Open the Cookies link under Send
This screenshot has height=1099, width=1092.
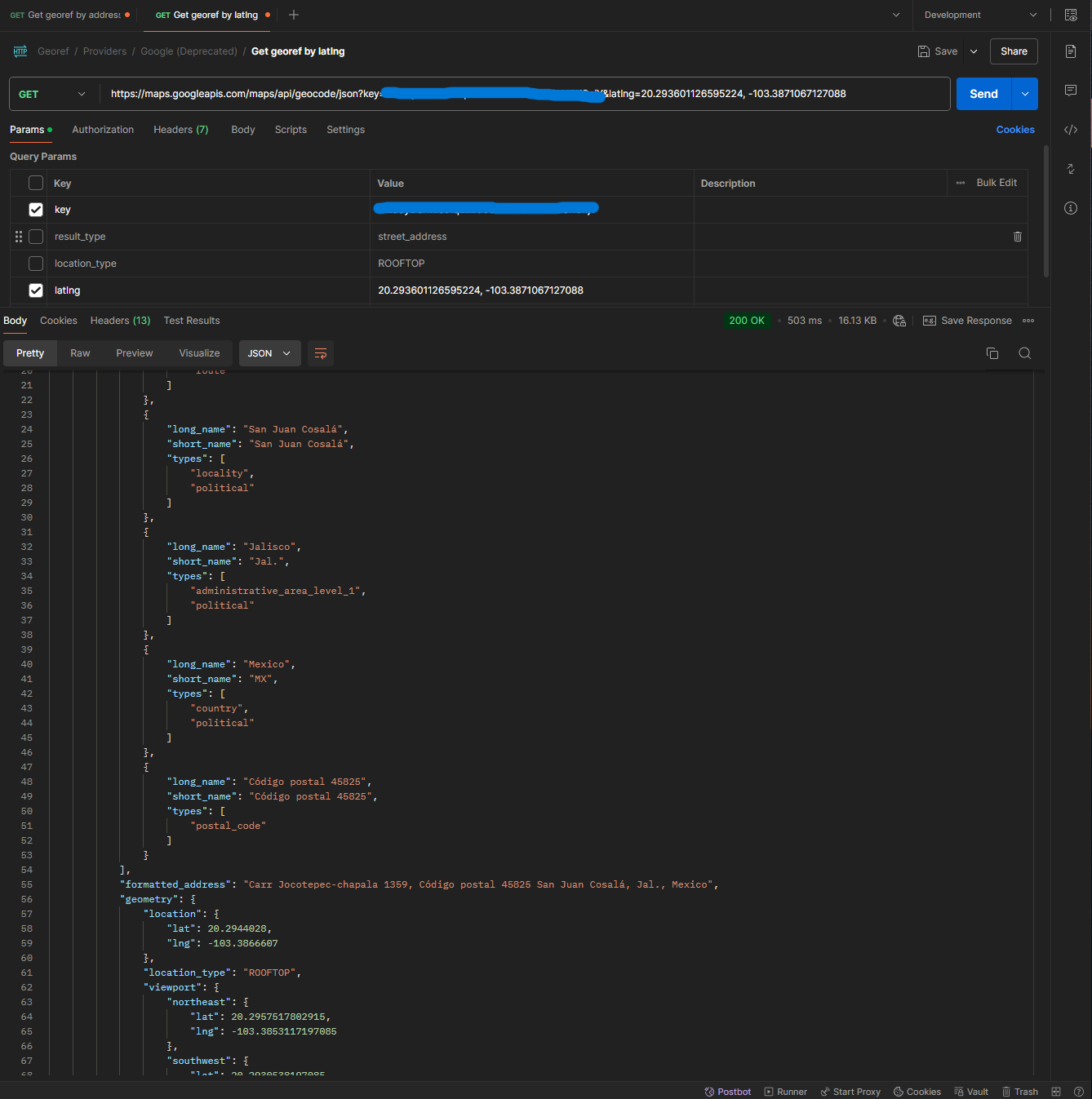pyautogui.click(x=1014, y=130)
